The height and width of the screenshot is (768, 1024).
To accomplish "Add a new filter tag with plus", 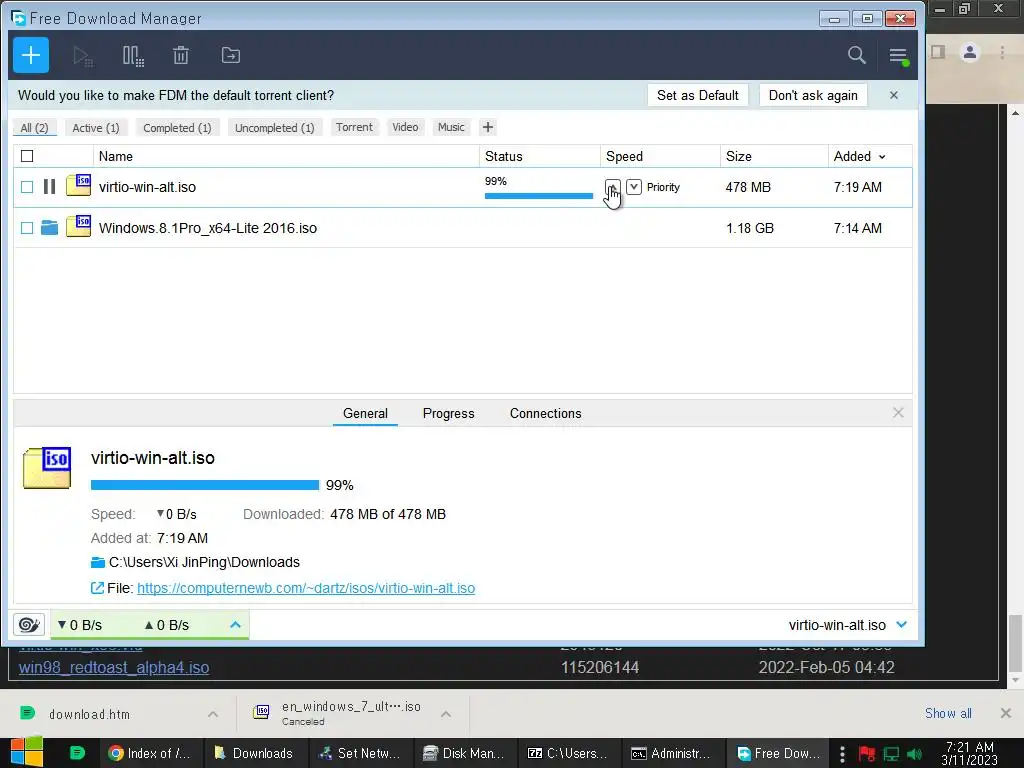I will (488, 127).
